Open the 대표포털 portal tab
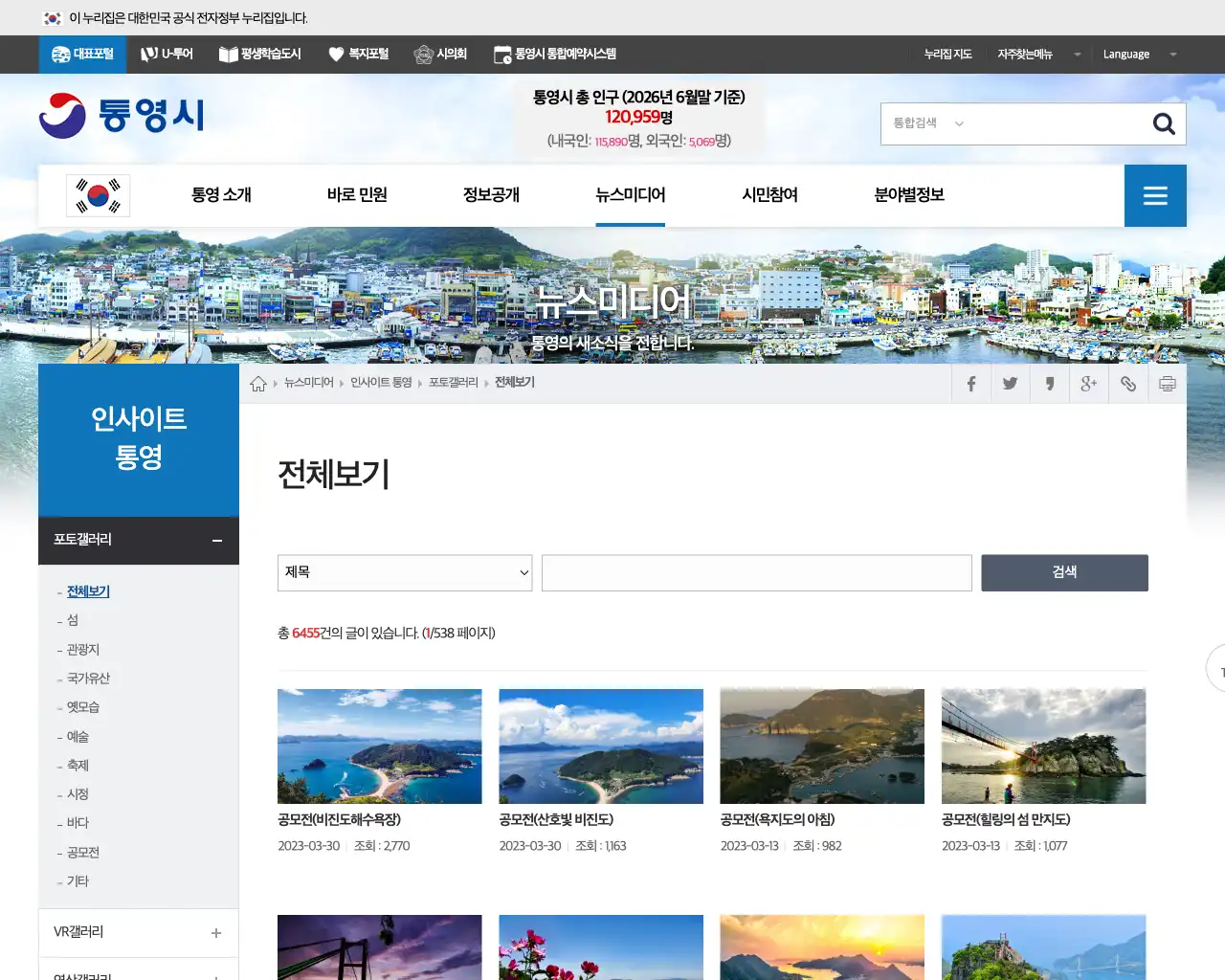 point(82,55)
